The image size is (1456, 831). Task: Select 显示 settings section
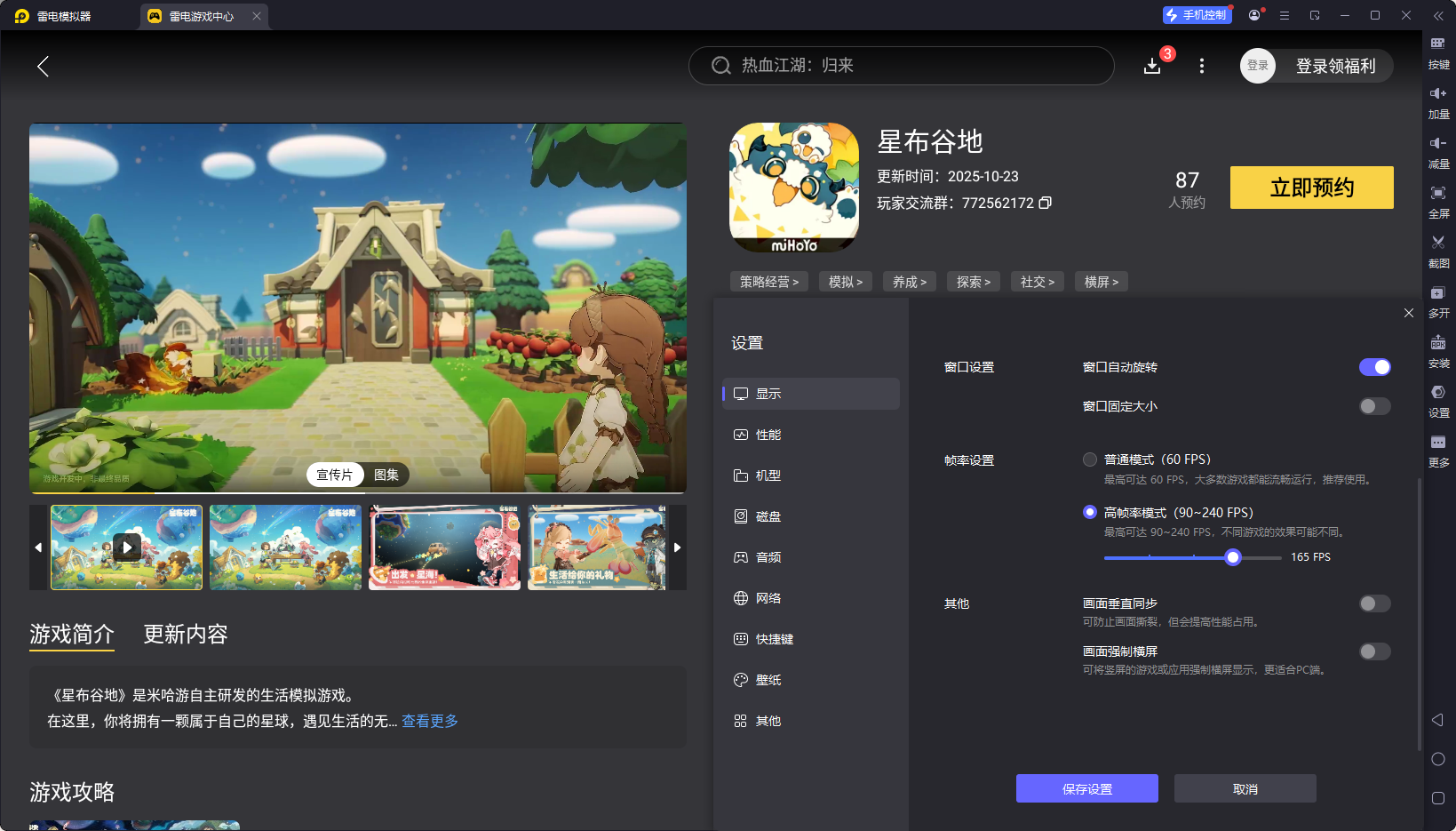click(x=811, y=394)
